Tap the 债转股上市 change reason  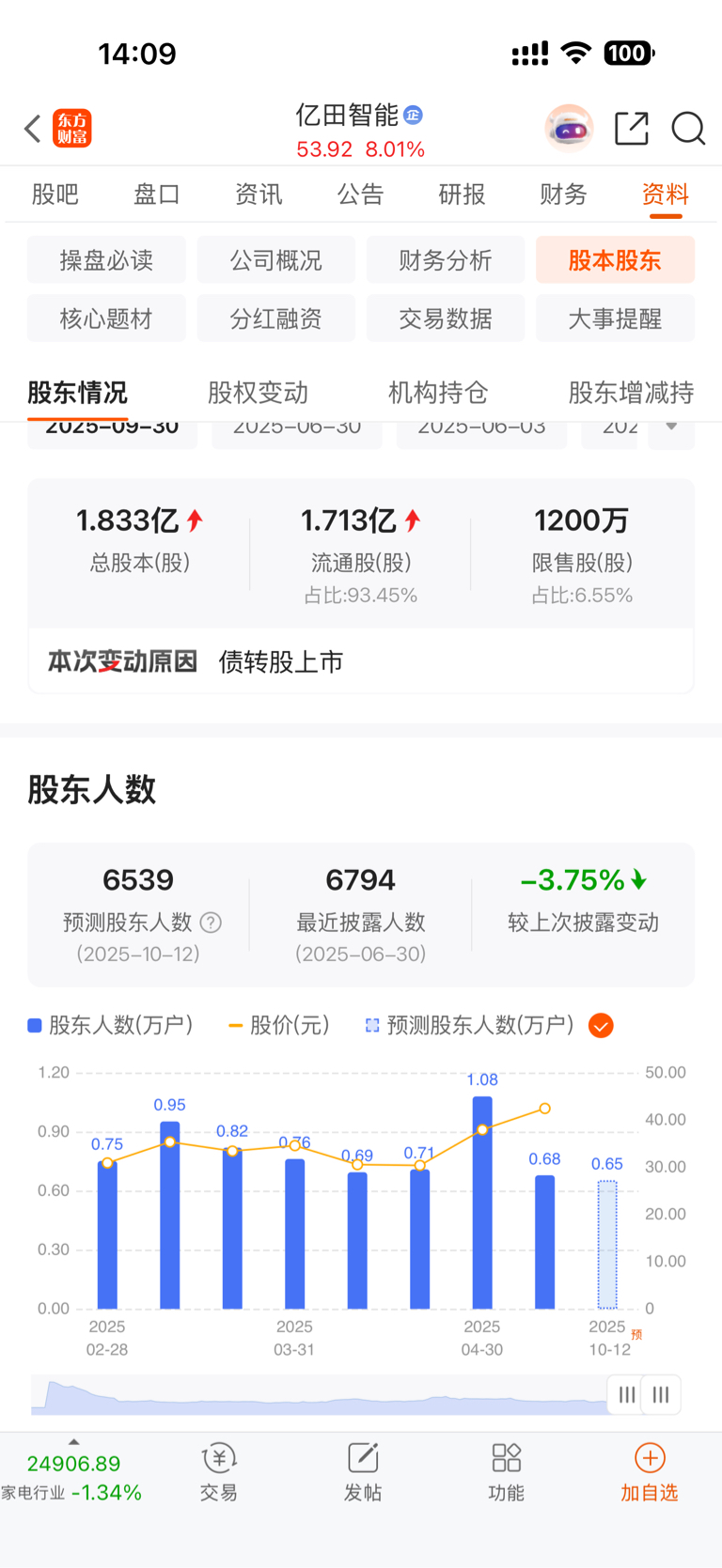click(281, 662)
